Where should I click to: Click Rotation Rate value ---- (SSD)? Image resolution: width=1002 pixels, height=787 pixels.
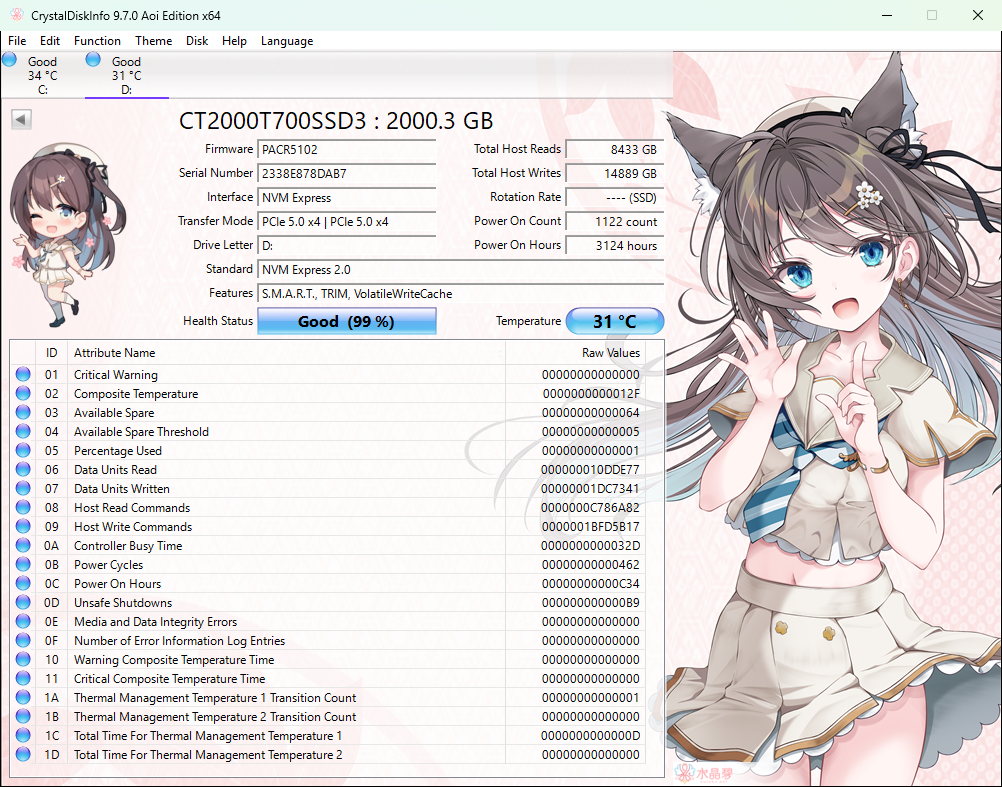[615, 197]
